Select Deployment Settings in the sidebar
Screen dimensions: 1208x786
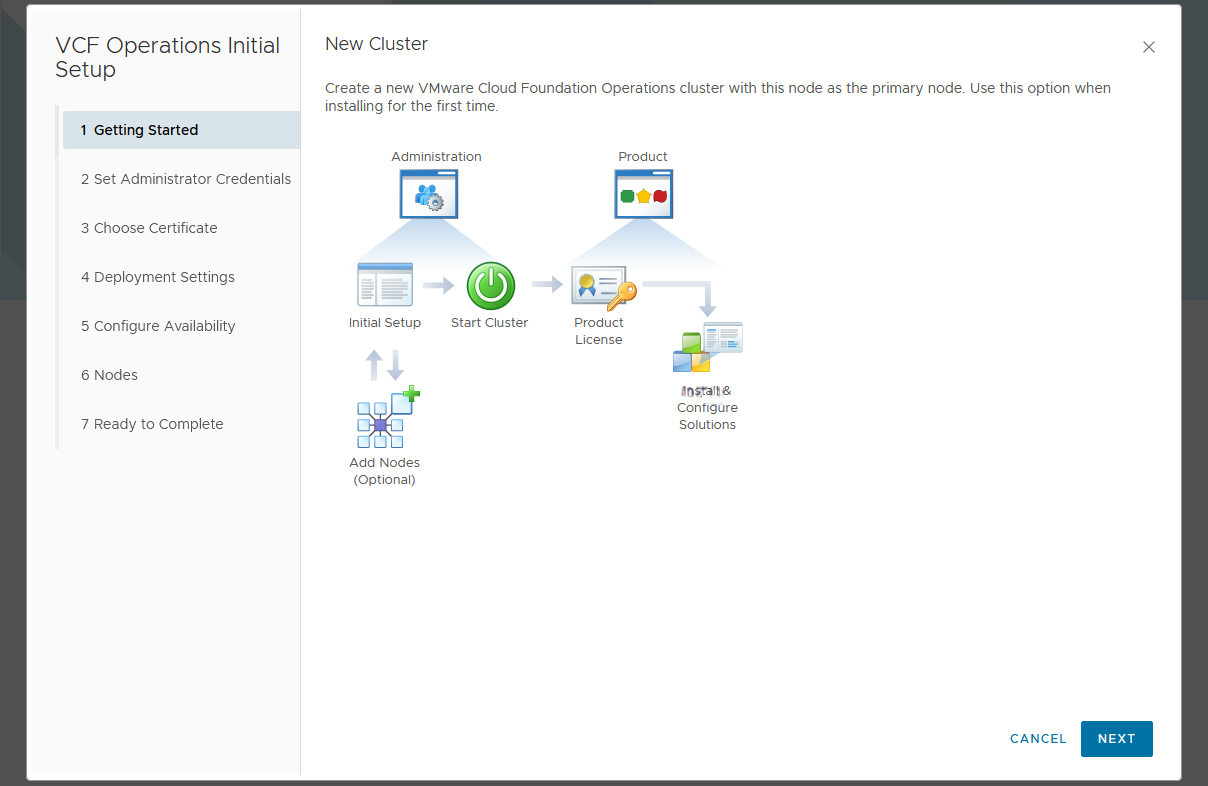click(158, 277)
